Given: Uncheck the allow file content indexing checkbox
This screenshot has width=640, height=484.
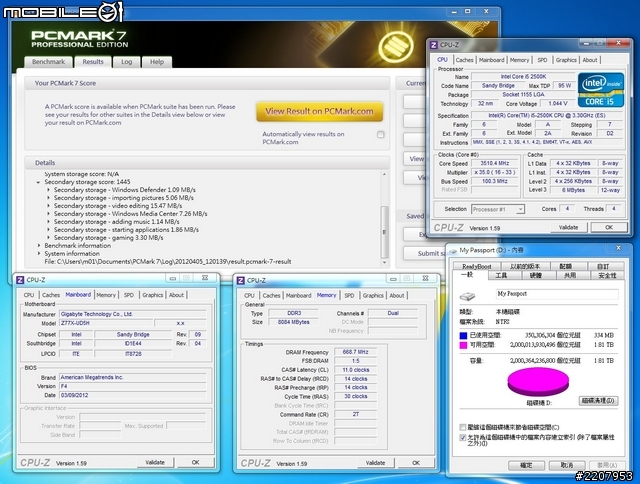Looking at the screenshot, I should (x=462, y=437).
